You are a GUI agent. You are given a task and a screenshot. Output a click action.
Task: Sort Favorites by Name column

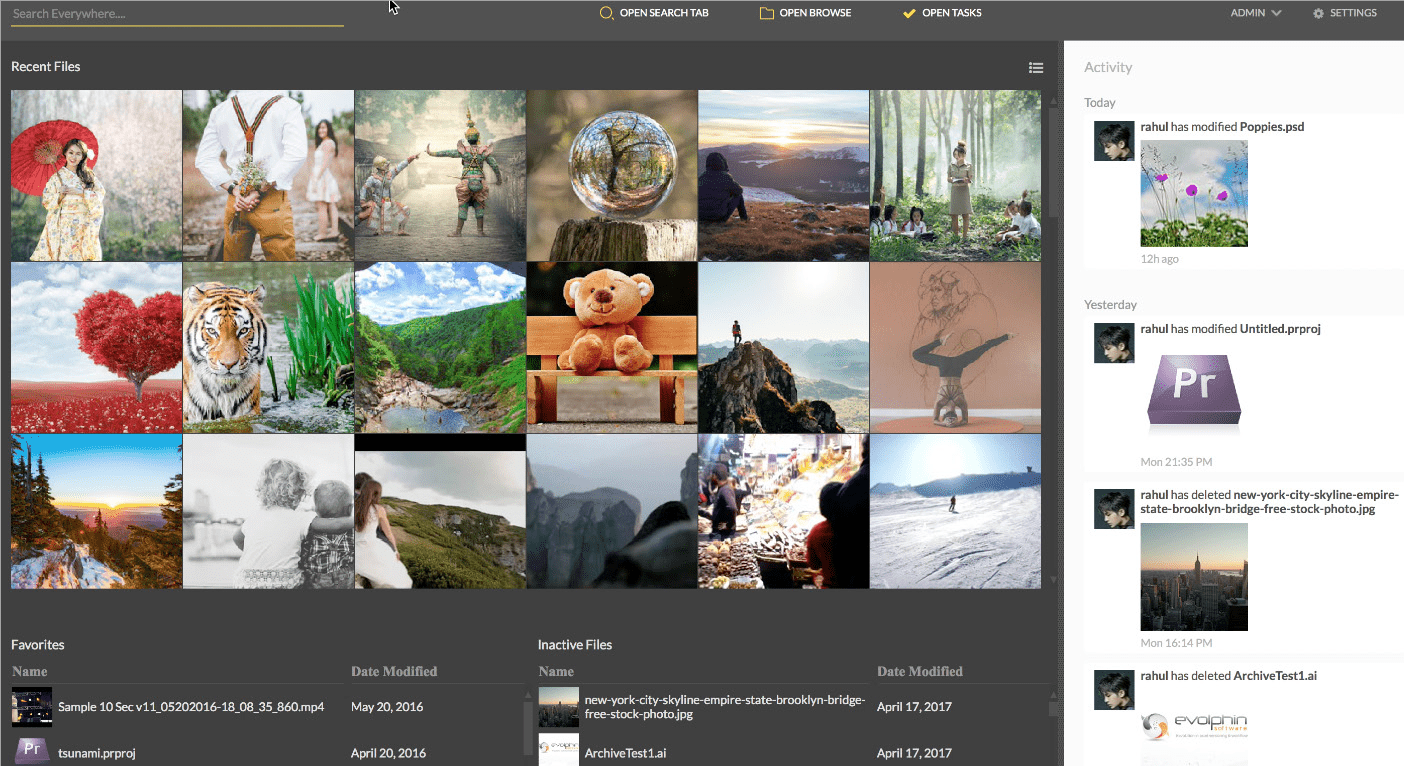click(29, 672)
